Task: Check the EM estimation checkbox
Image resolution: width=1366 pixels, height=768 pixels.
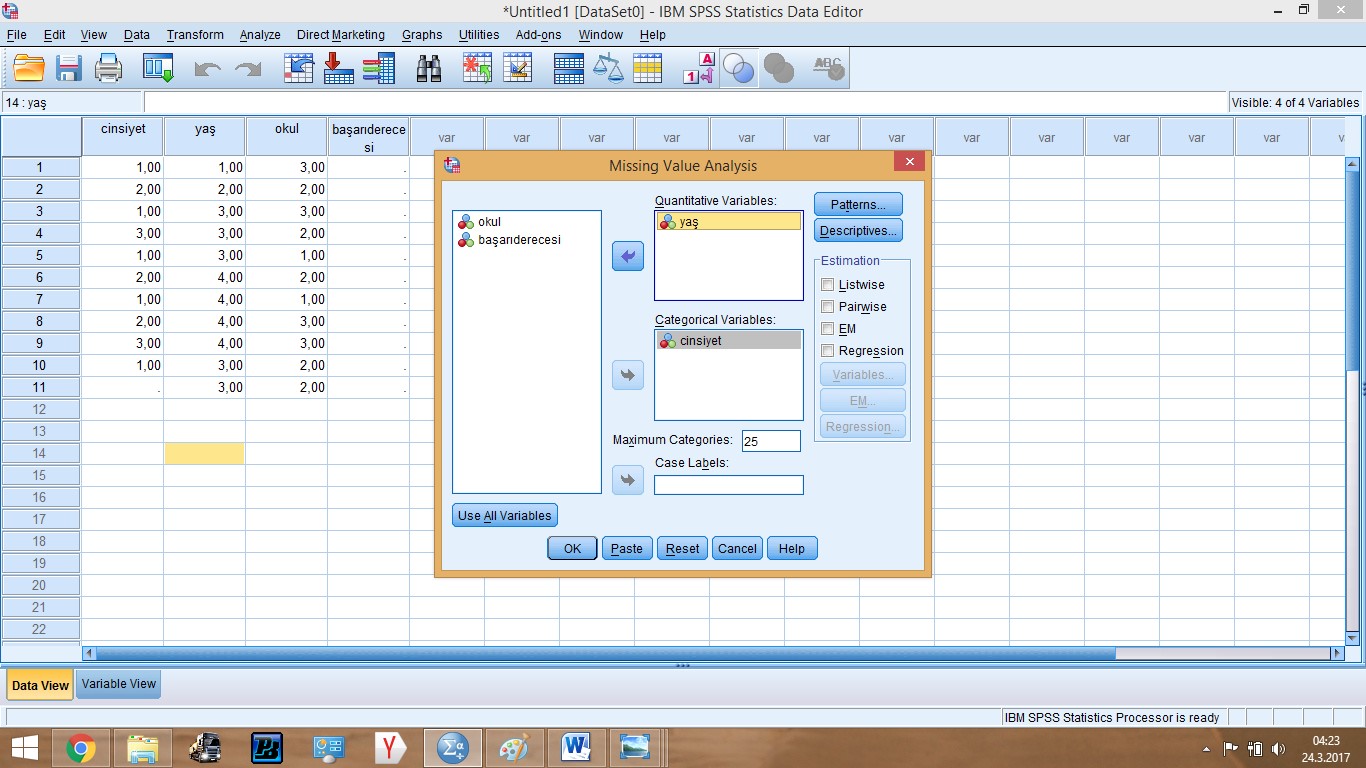Action: tap(827, 329)
